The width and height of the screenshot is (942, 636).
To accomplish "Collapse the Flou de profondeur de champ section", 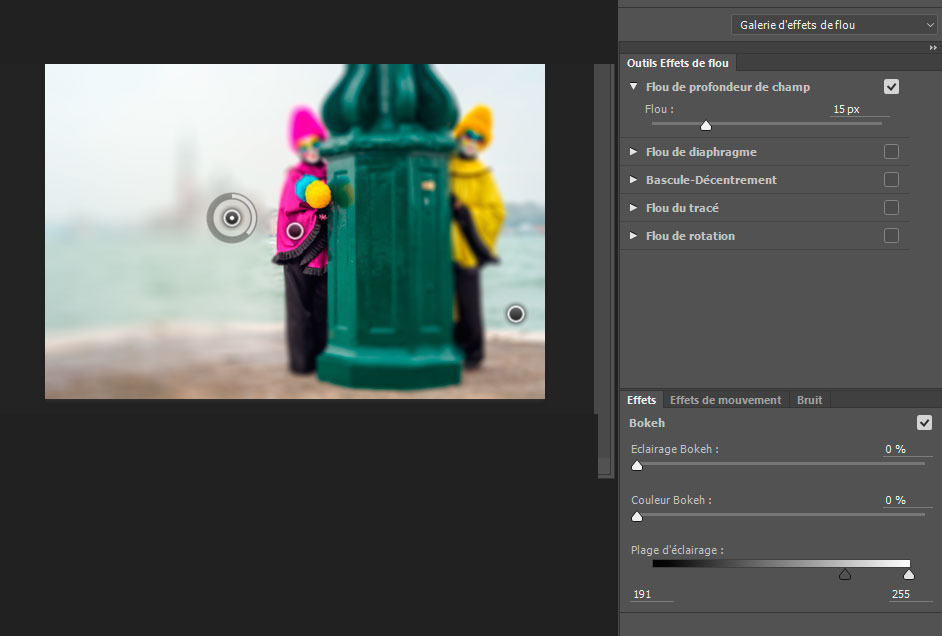I will click(634, 87).
